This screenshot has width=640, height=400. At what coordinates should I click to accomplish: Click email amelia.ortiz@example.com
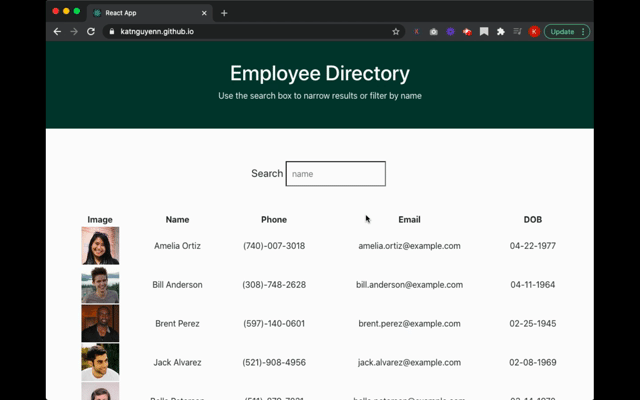409,246
